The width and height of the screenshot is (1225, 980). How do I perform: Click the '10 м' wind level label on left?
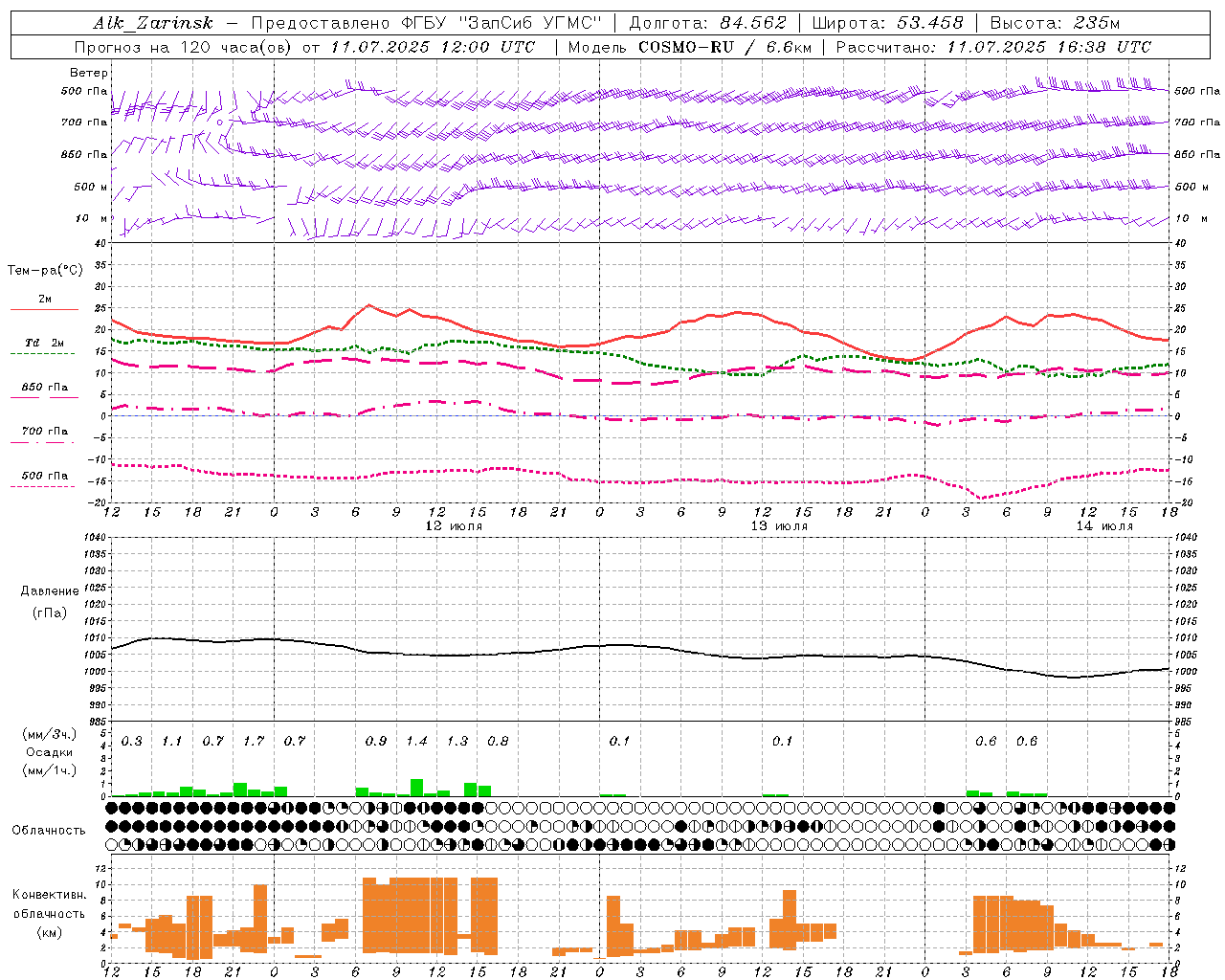point(92,218)
